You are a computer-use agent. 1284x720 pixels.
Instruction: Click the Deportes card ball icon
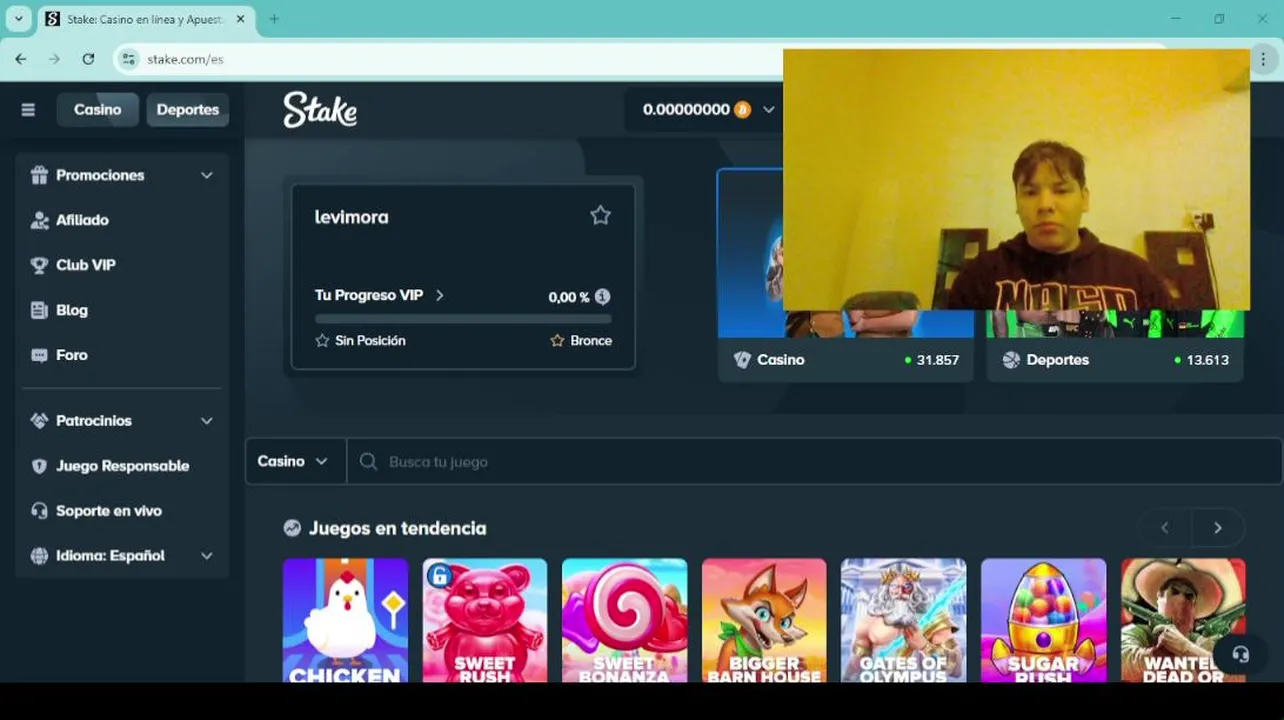pos(1011,360)
